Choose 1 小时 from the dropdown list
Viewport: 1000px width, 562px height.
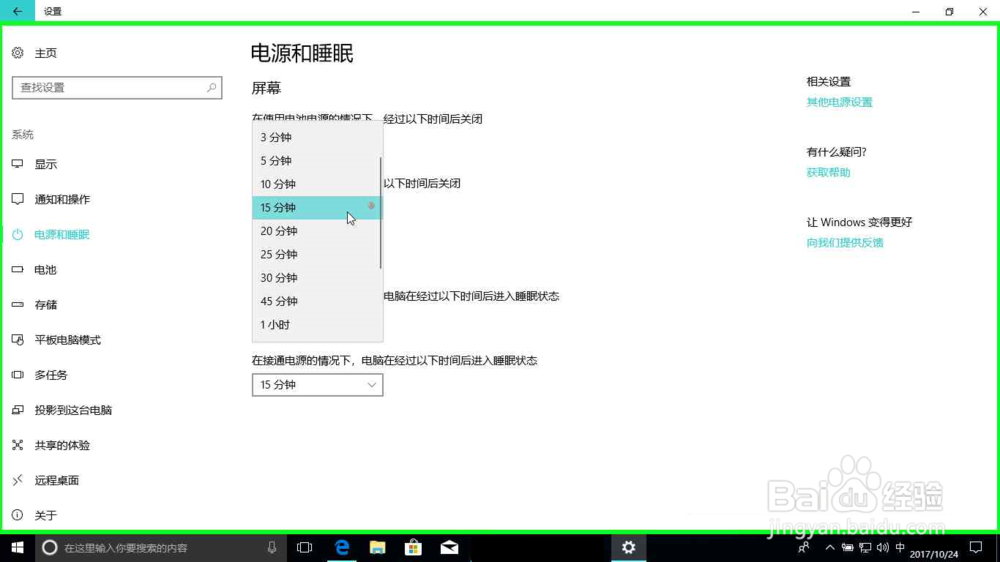316,325
